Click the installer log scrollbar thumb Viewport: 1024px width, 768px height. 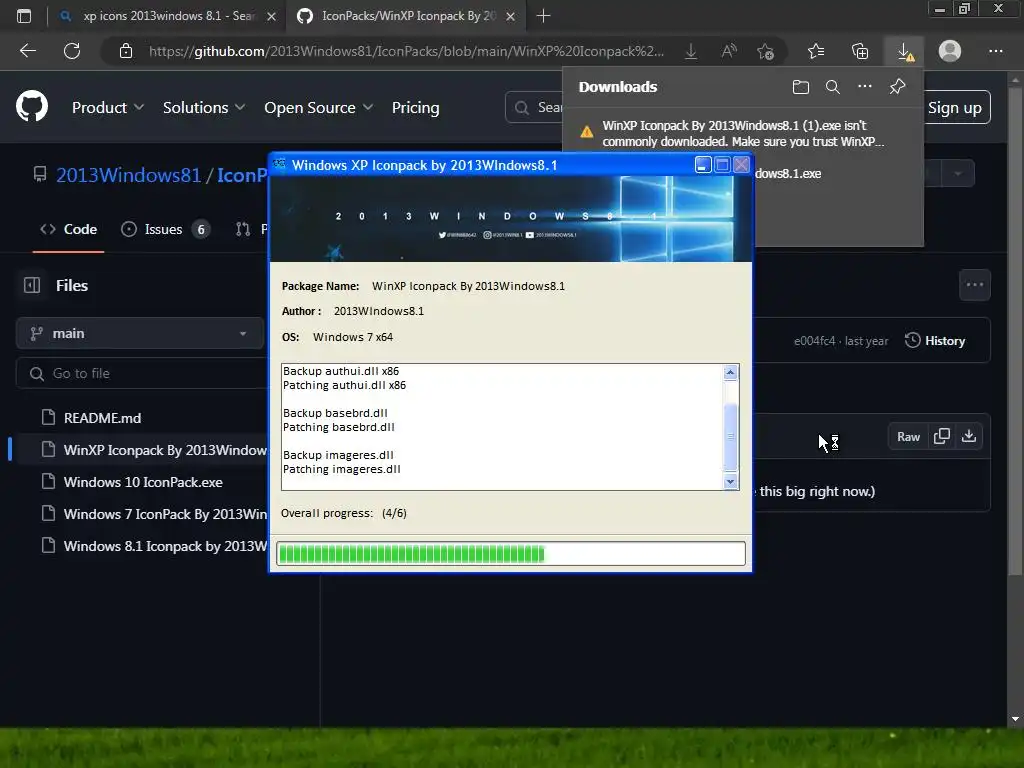(730, 436)
